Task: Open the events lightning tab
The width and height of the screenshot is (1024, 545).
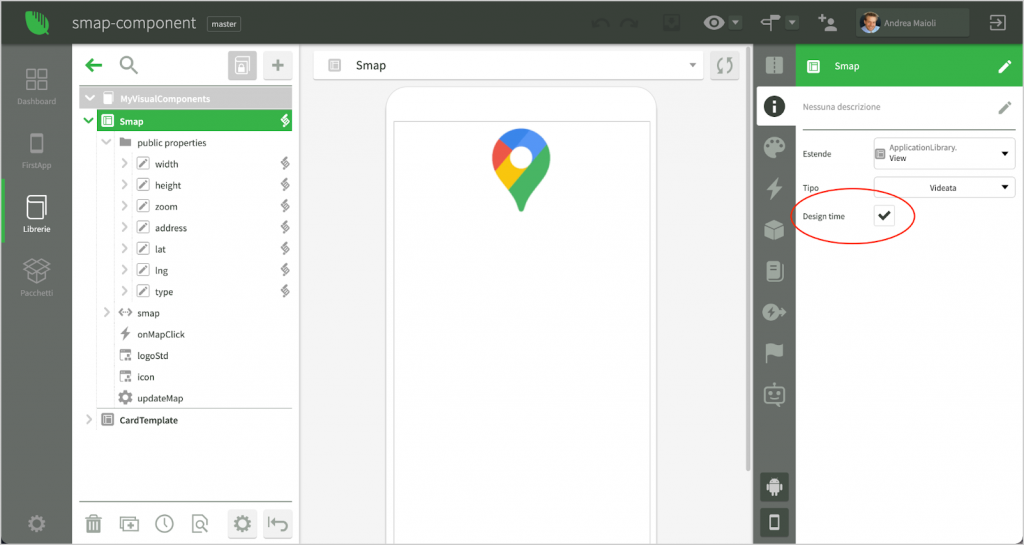Action: 775,189
